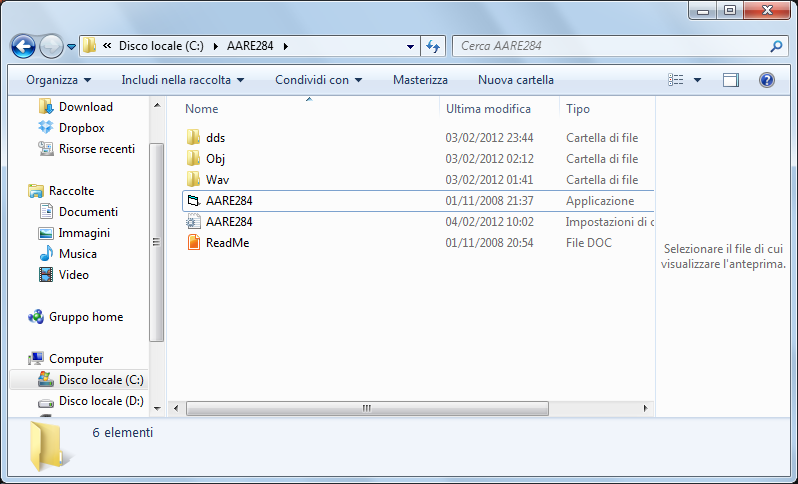Select AARE284 breadcrumb in address bar
This screenshot has height=484, width=798.
(250, 46)
